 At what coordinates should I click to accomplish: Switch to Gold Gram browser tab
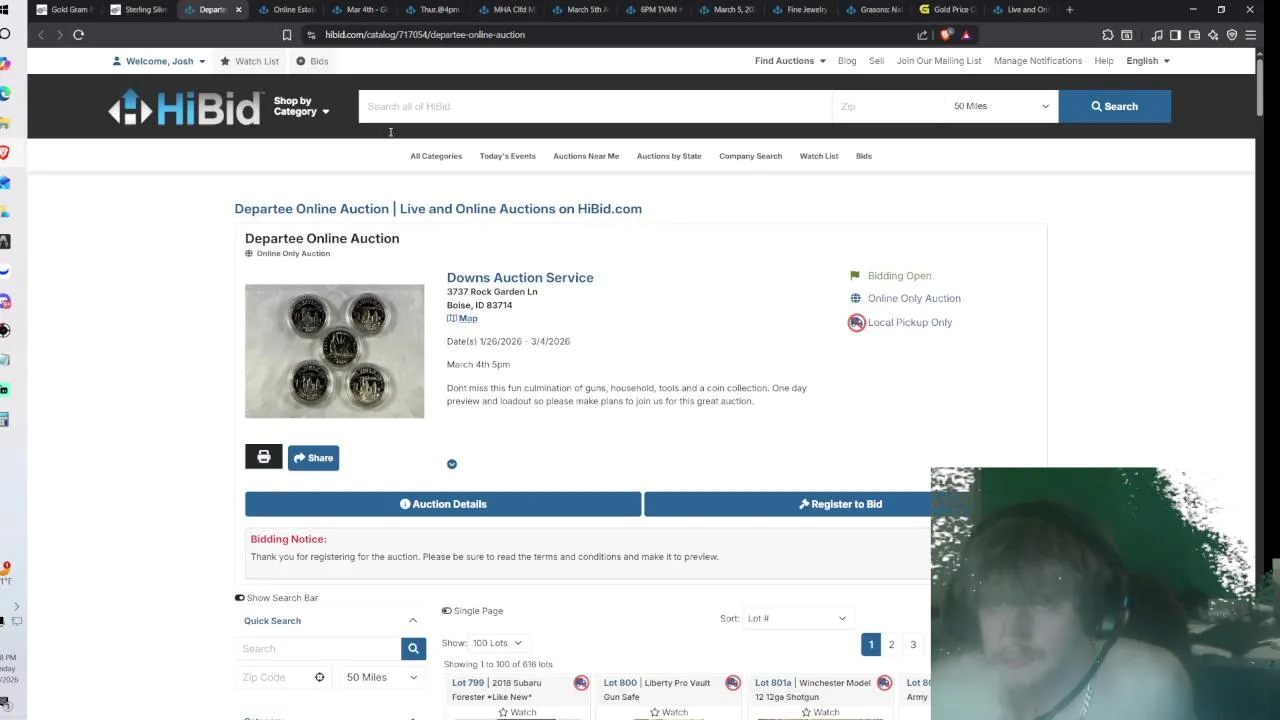click(x=66, y=10)
